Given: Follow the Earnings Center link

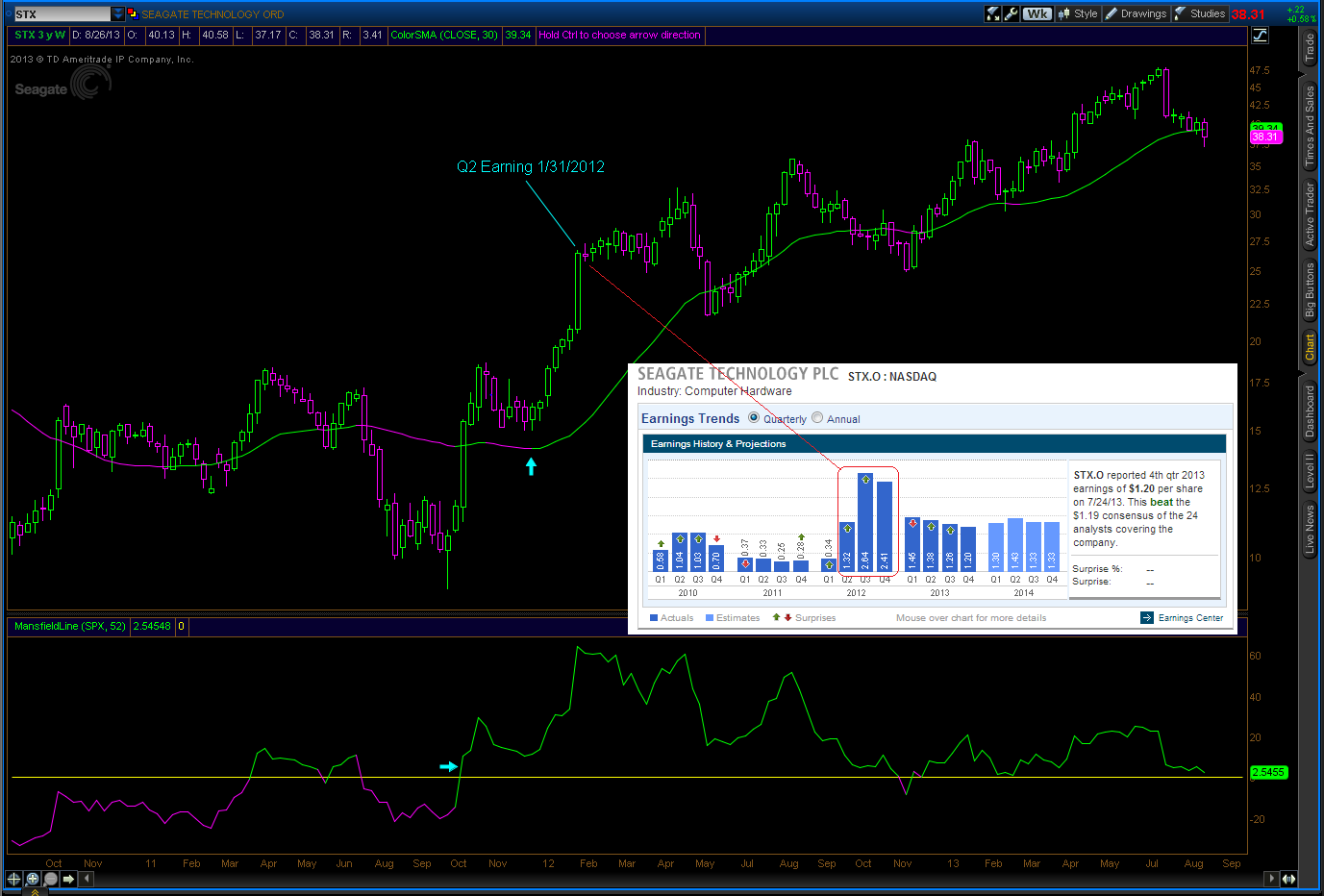Looking at the screenshot, I should (x=1190, y=618).
